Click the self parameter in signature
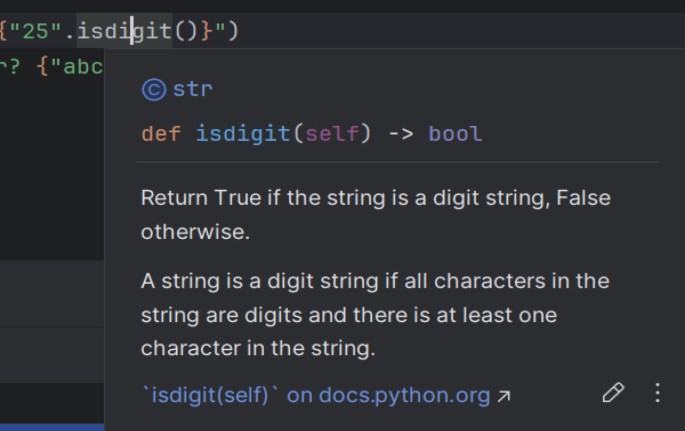This screenshot has height=431, width=685. 332,134
